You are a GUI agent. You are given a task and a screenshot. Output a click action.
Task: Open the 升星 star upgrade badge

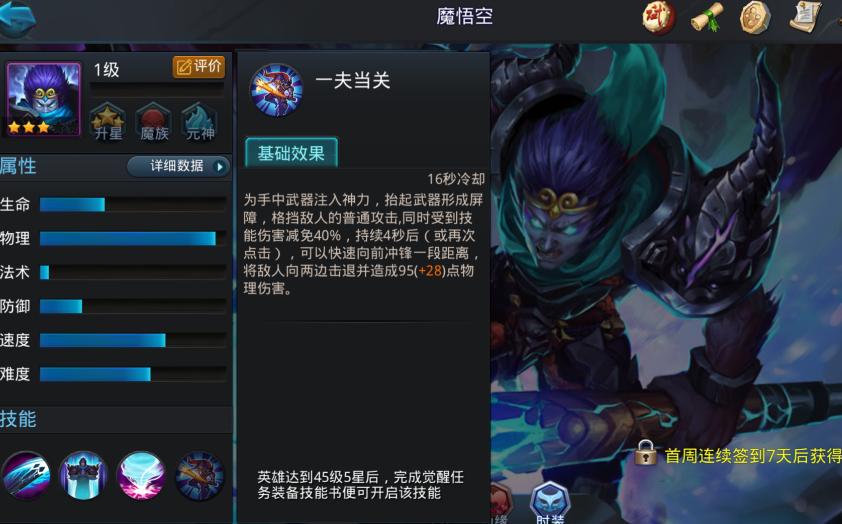(x=108, y=122)
